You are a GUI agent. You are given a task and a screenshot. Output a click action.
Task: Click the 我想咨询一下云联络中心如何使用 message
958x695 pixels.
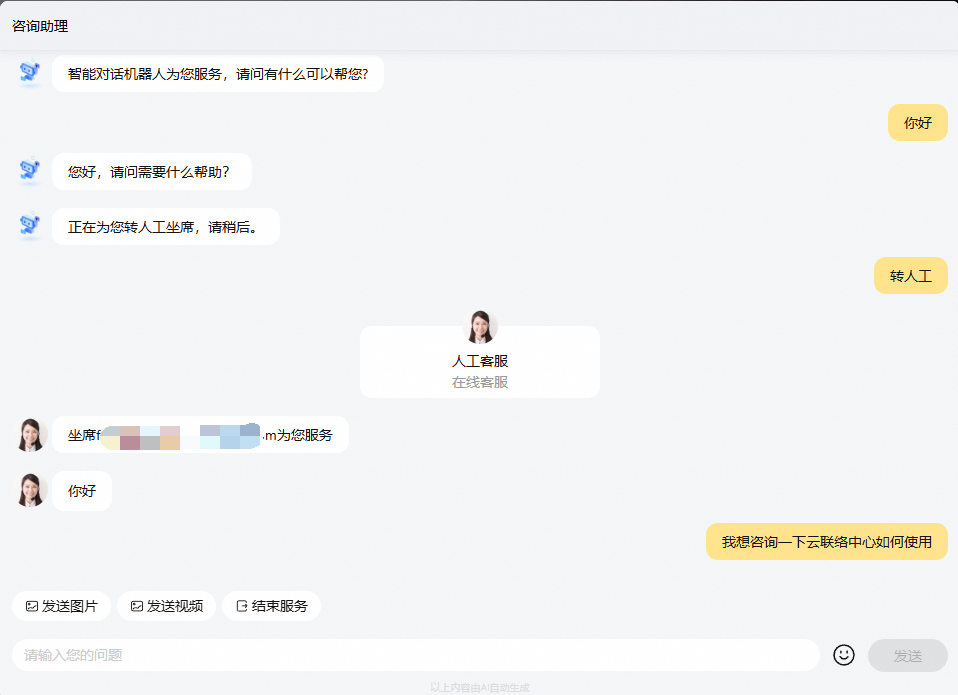(x=827, y=542)
